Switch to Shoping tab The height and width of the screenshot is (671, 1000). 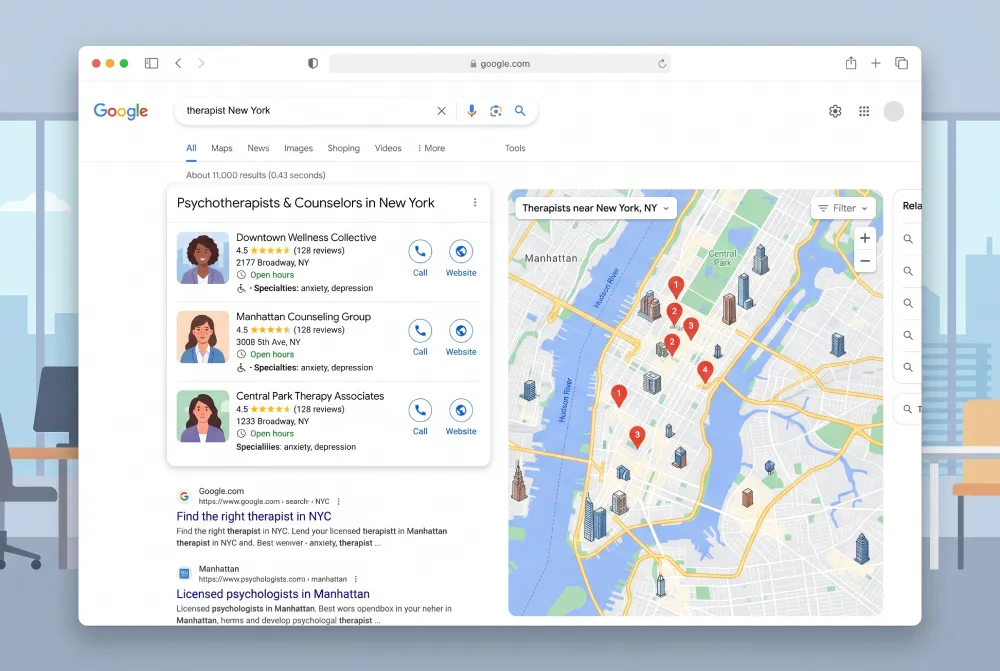point(344,148)
